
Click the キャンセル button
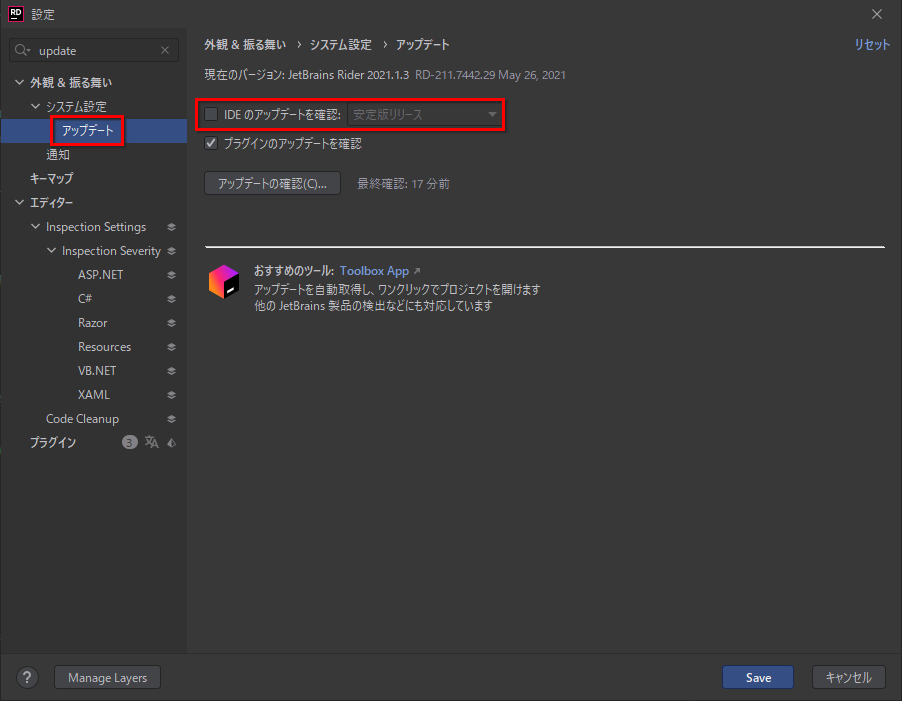click(x=849, y=677)
